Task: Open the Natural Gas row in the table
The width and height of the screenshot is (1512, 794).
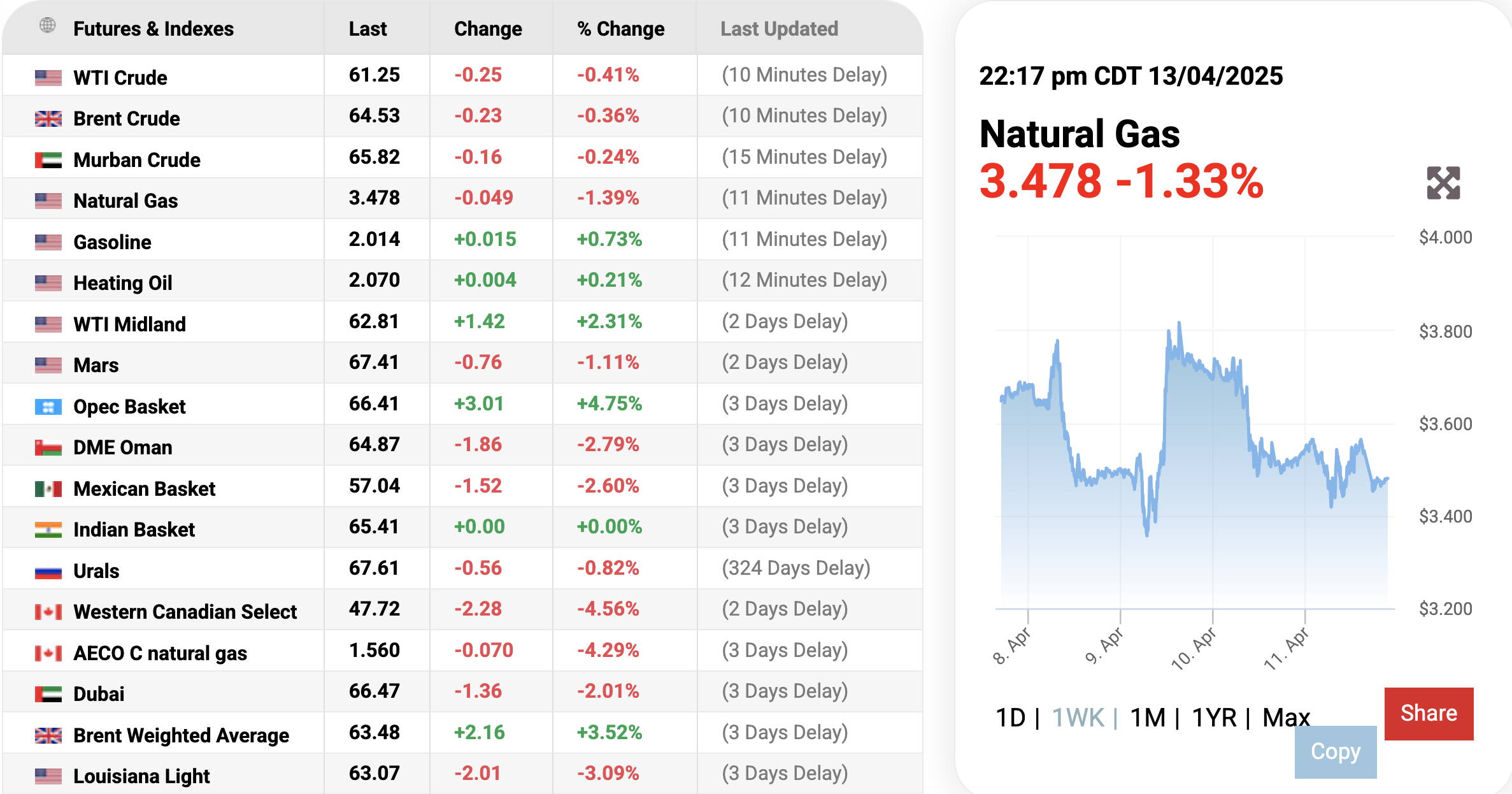Action: pyautogui.click(x=125, y=201)
